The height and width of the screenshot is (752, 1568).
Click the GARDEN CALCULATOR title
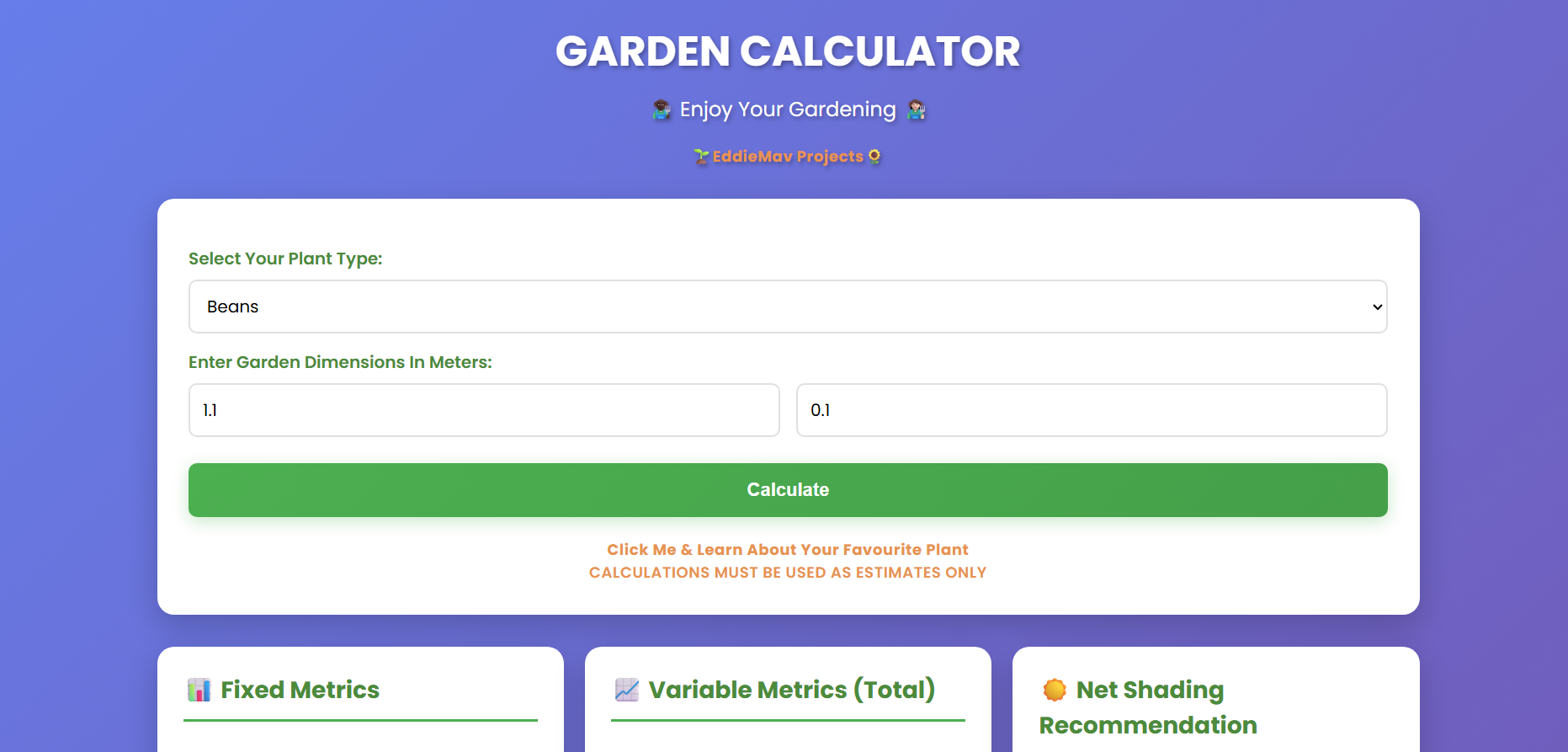[x=787, y=51]
